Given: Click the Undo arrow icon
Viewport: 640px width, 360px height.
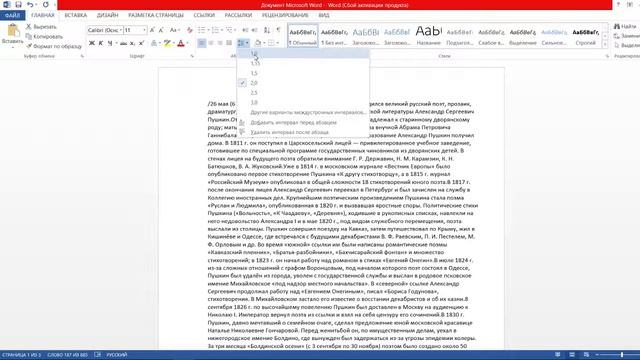Looking at the screenshot, I should (x=30, y=4).
